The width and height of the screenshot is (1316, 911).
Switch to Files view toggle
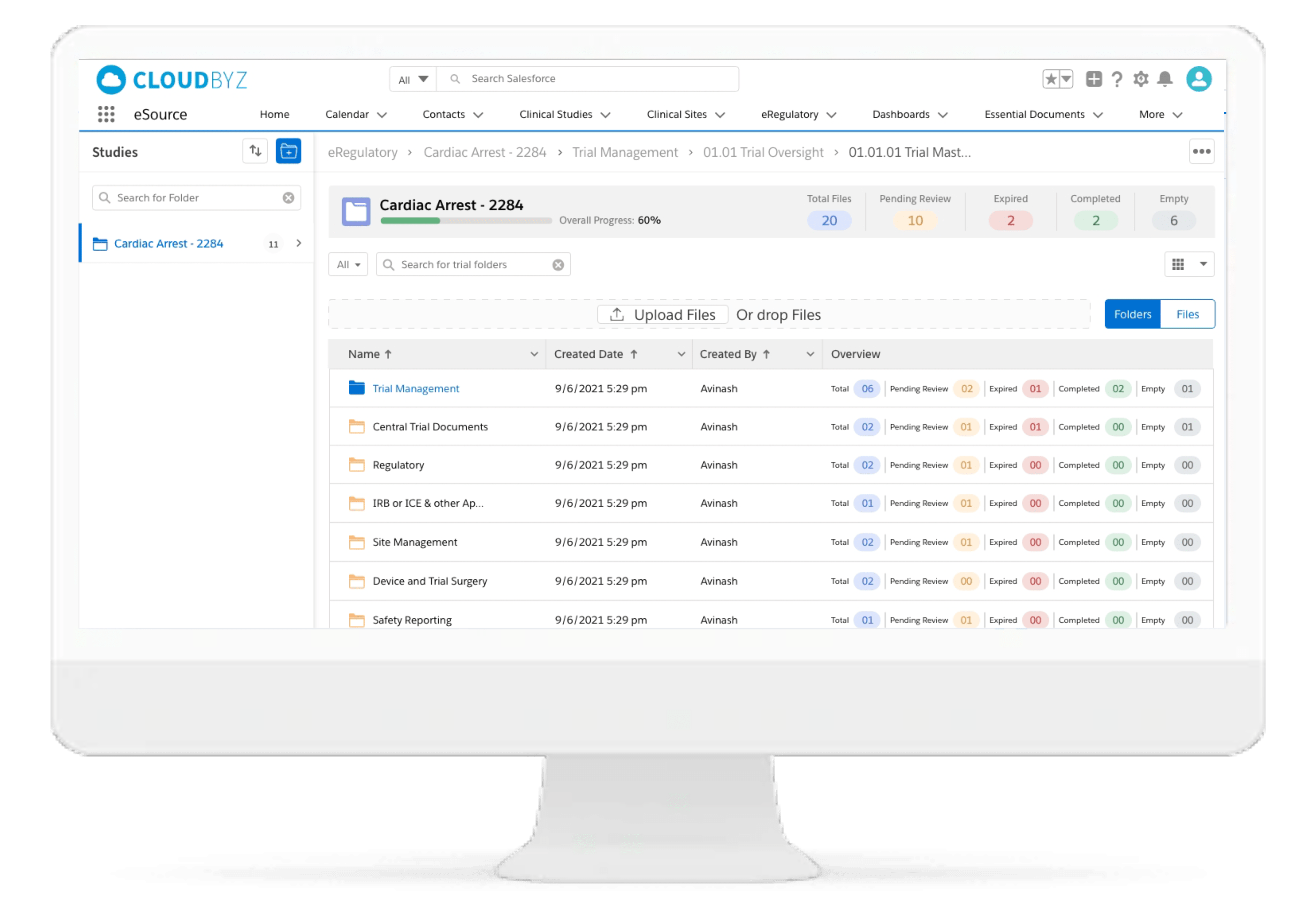coord(1187,314)
